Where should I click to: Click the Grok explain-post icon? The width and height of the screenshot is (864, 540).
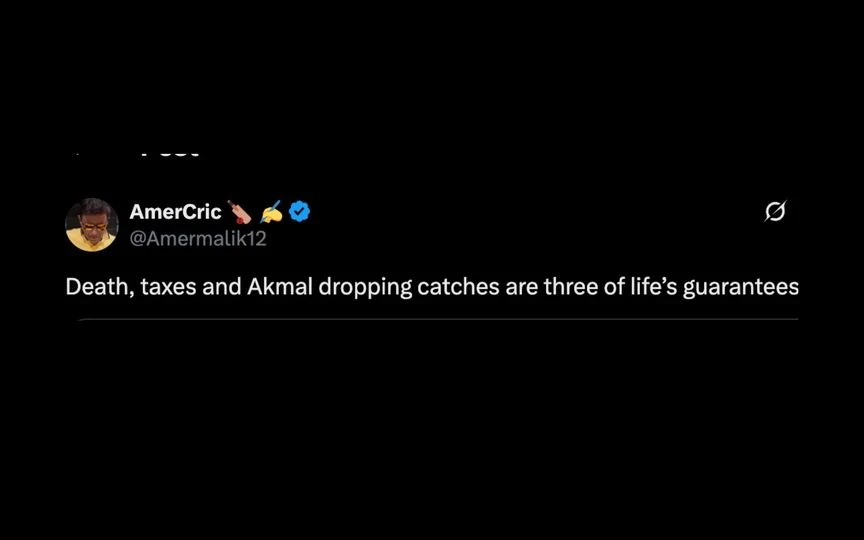pyautogui.click(x=775, y=211)
